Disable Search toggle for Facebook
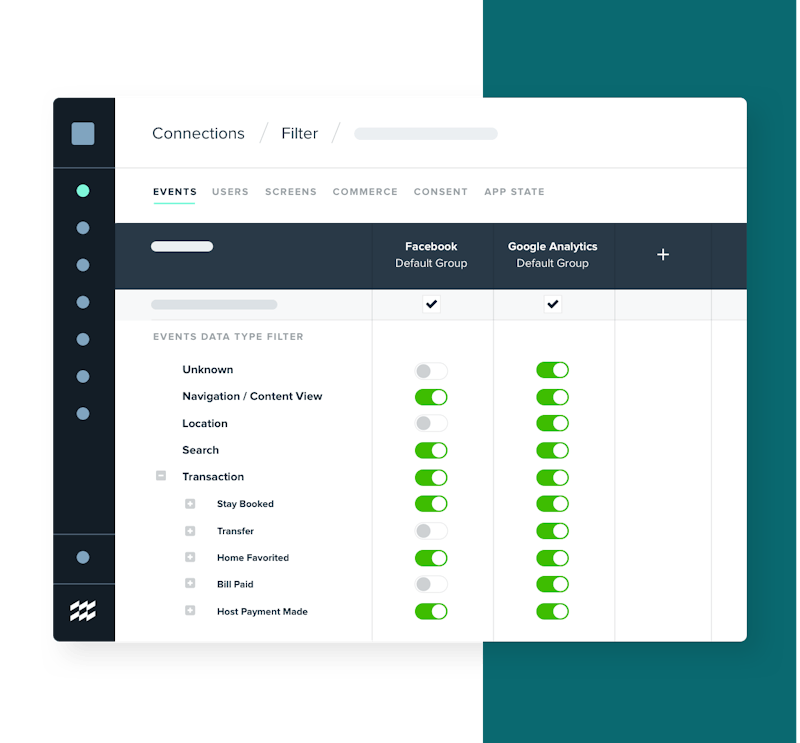800x743 pixels. 431,451
